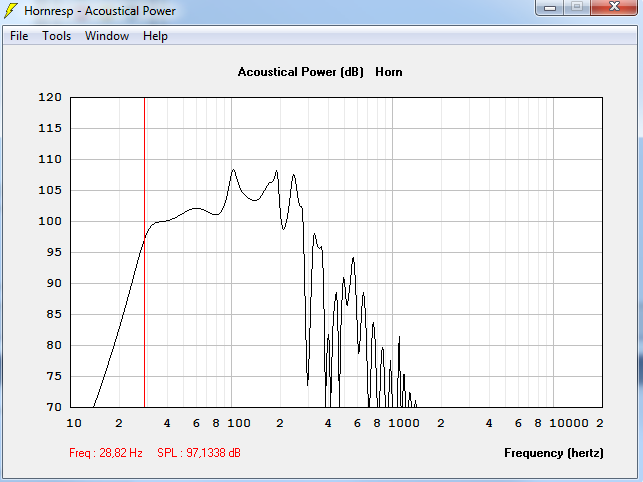Click the 10000 label on frequency axis
This screenshot has width=643, height=482.
(569, 423)
